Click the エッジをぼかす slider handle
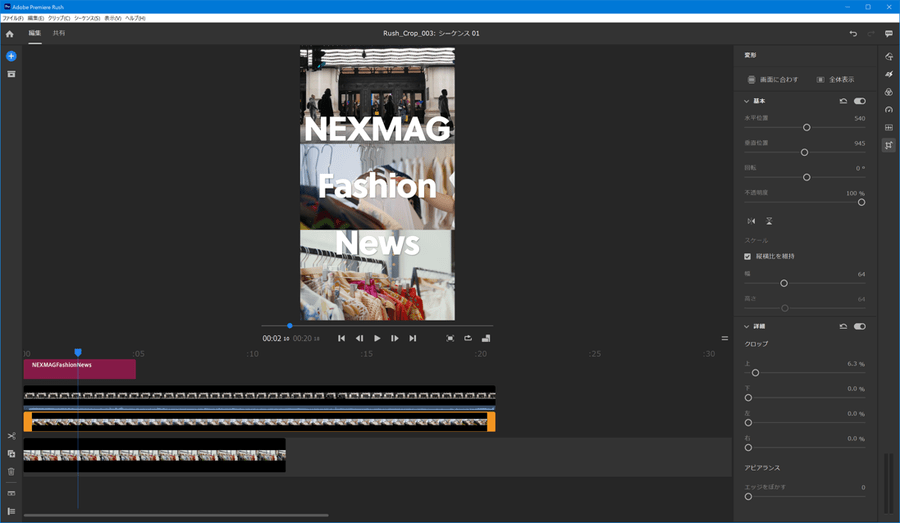 748,497
